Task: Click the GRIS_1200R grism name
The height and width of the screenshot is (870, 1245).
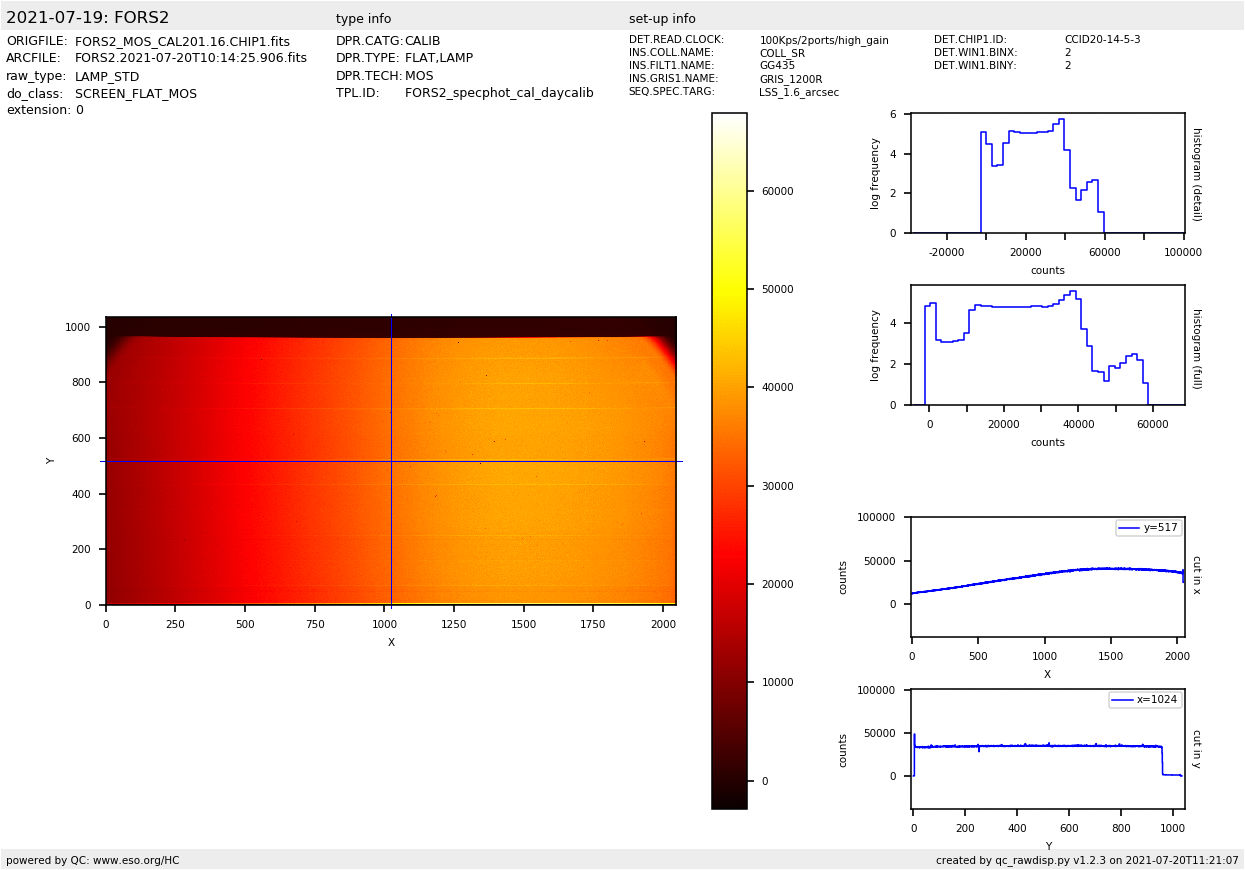Action: click(x=790, y=79)
